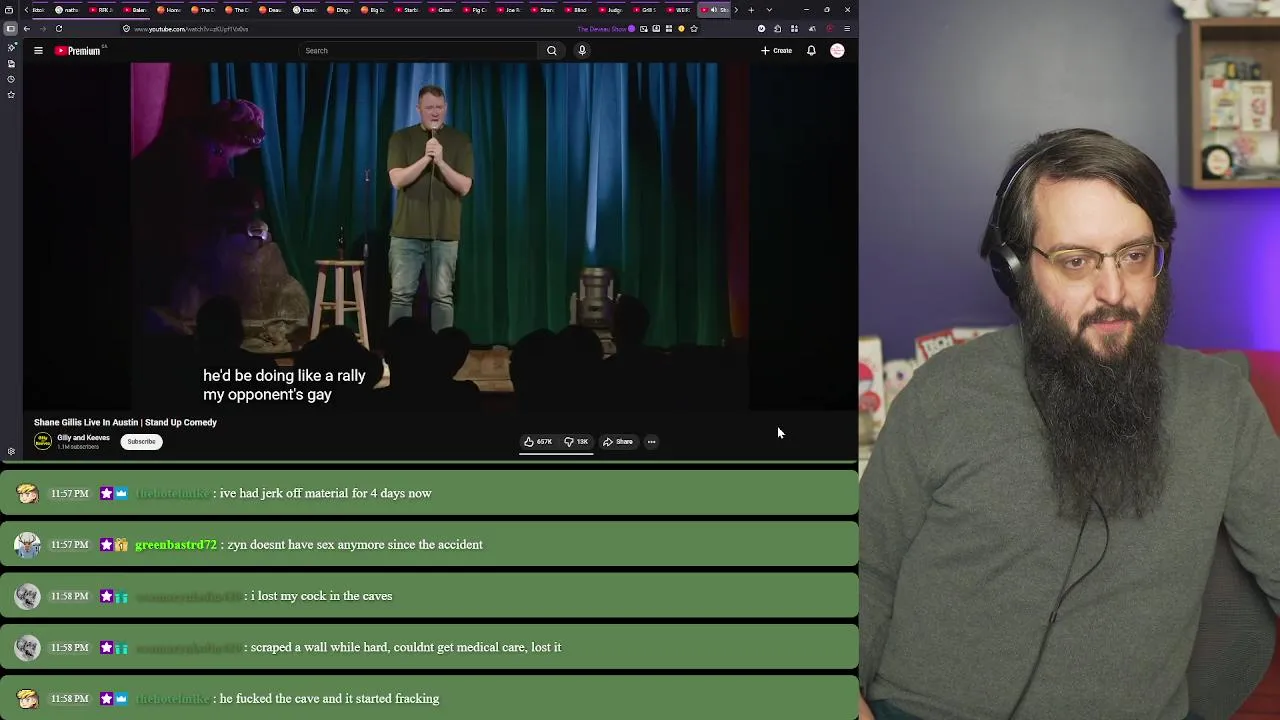
Task: Go to YouTube Premium home logo
Action: 78,50
